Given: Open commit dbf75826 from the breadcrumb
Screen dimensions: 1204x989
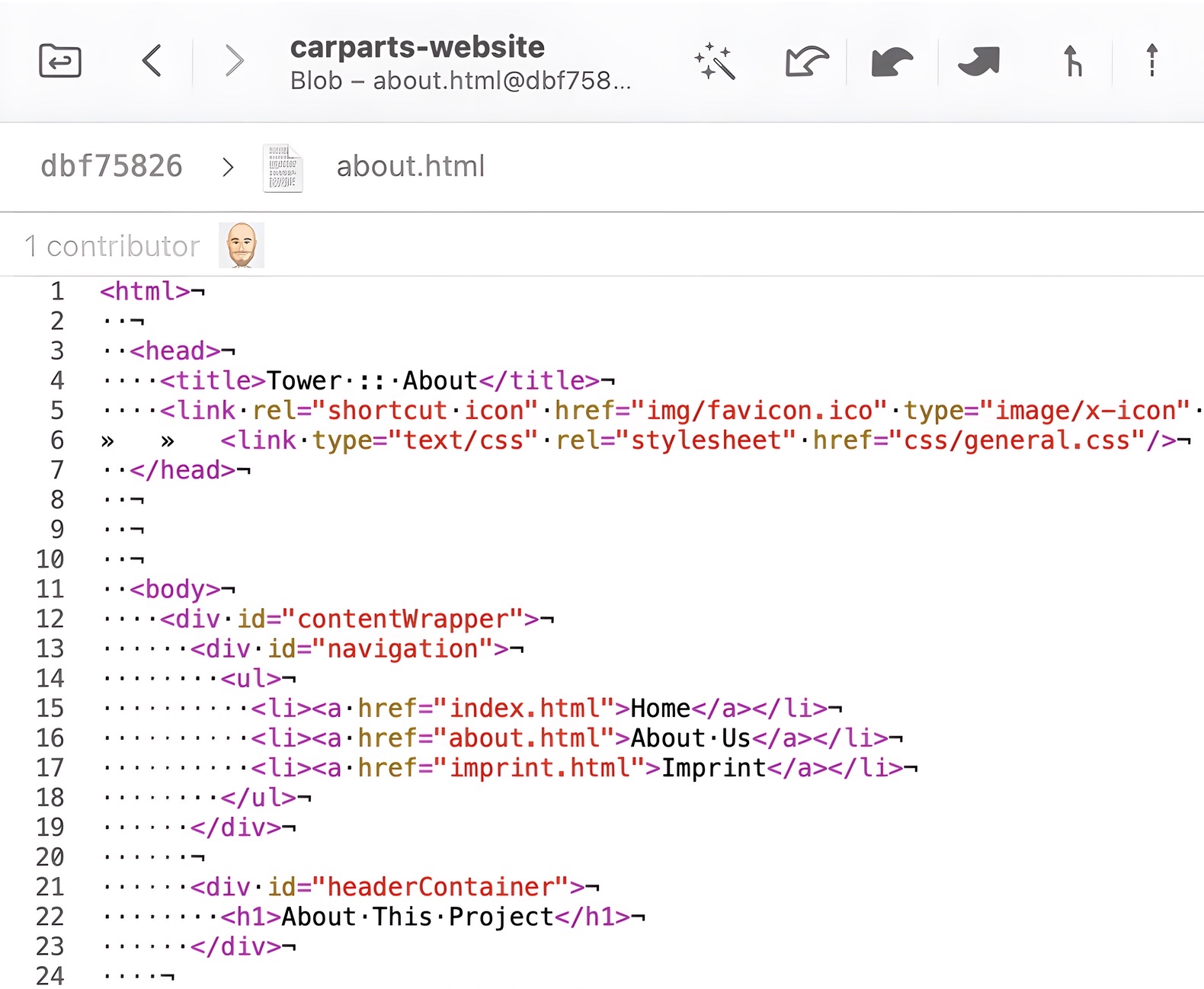Looking at the screenshot, I should click(111, 166).
